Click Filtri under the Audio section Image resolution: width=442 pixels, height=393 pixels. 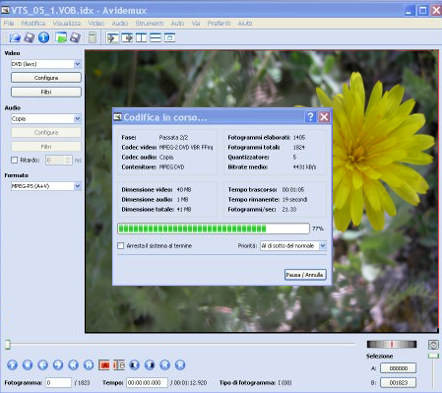coord(46,147)
